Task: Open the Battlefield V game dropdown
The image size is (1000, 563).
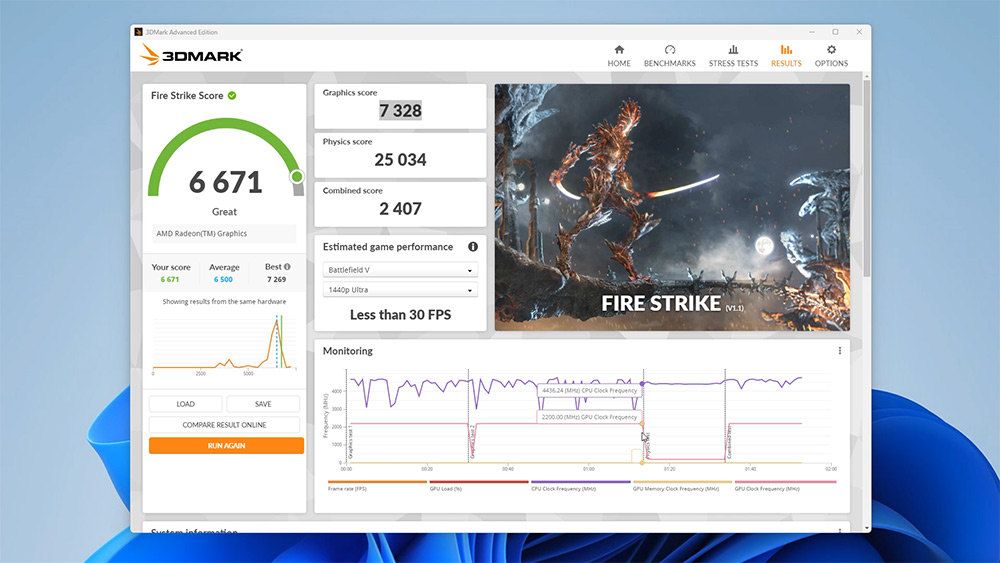Action: coord(401,270)
